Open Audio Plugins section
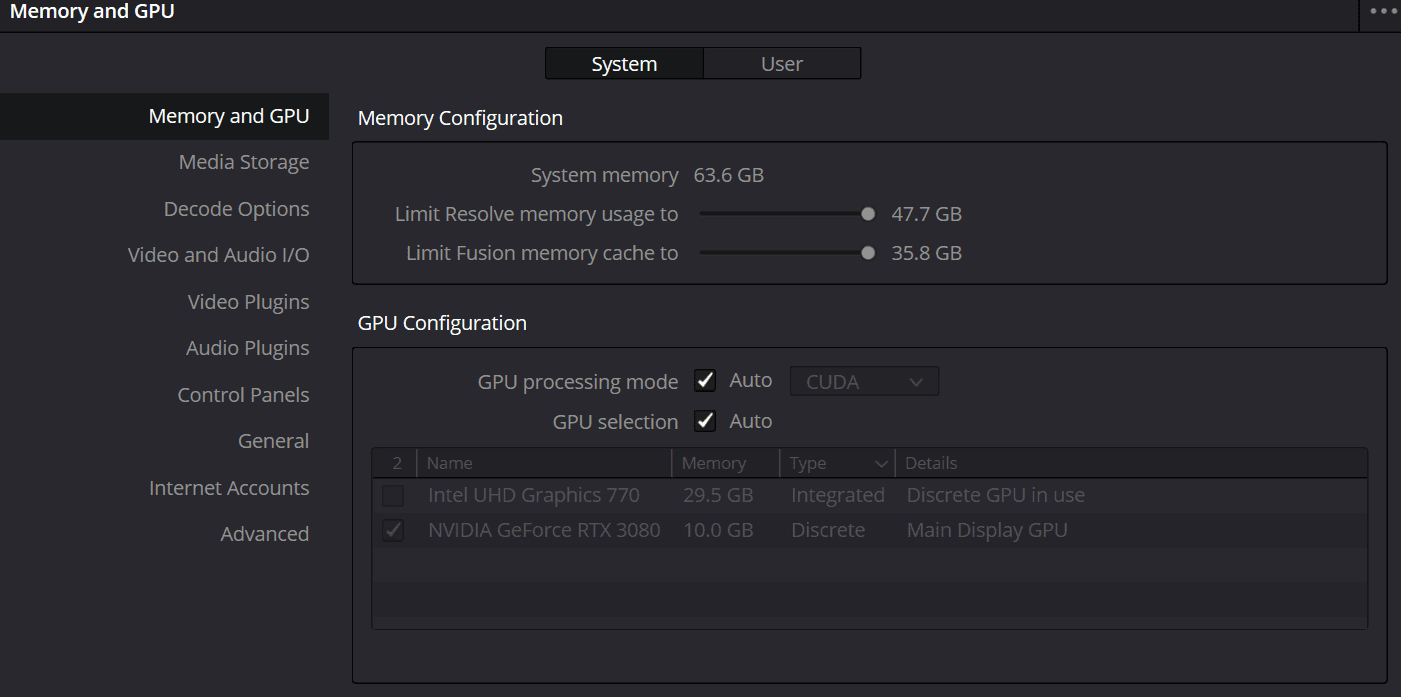This screenshot has height=697, width=1401. (x=248, y=348)
